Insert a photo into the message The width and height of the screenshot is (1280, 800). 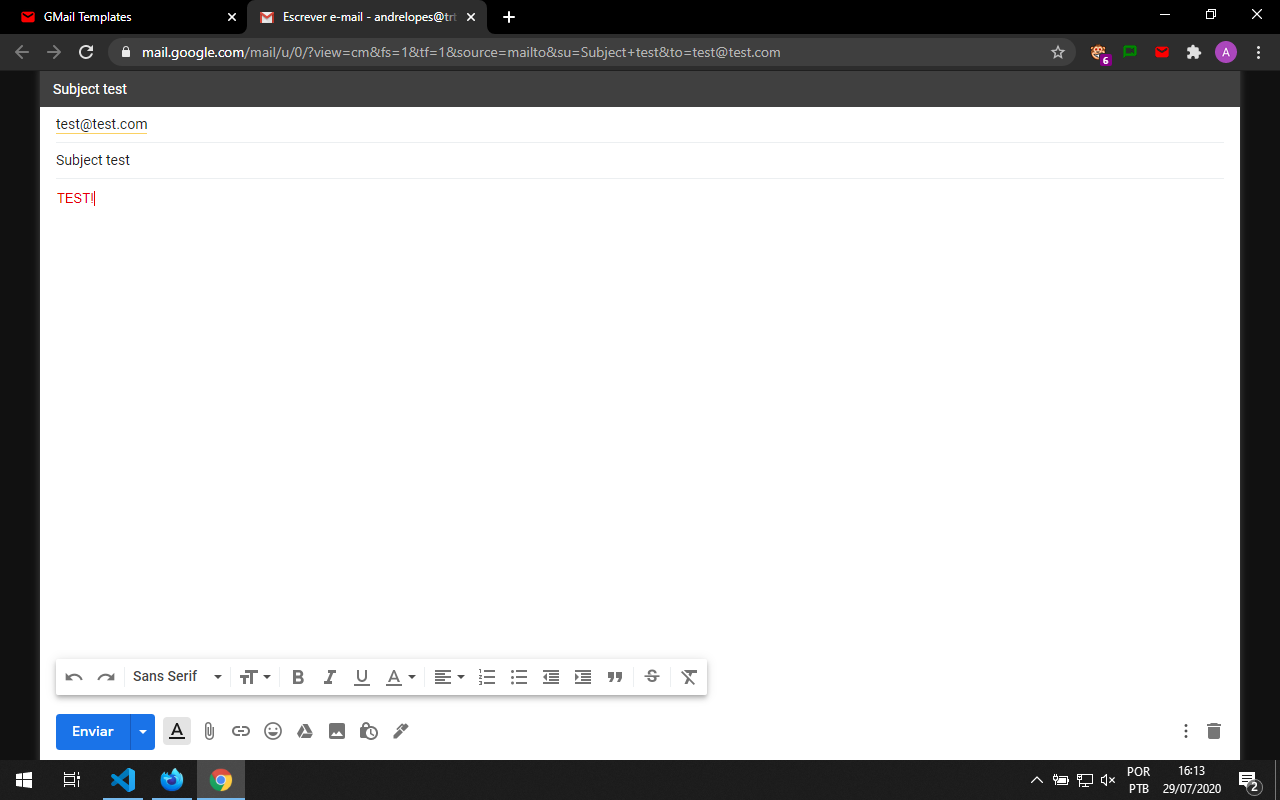[x=337, y=731]
